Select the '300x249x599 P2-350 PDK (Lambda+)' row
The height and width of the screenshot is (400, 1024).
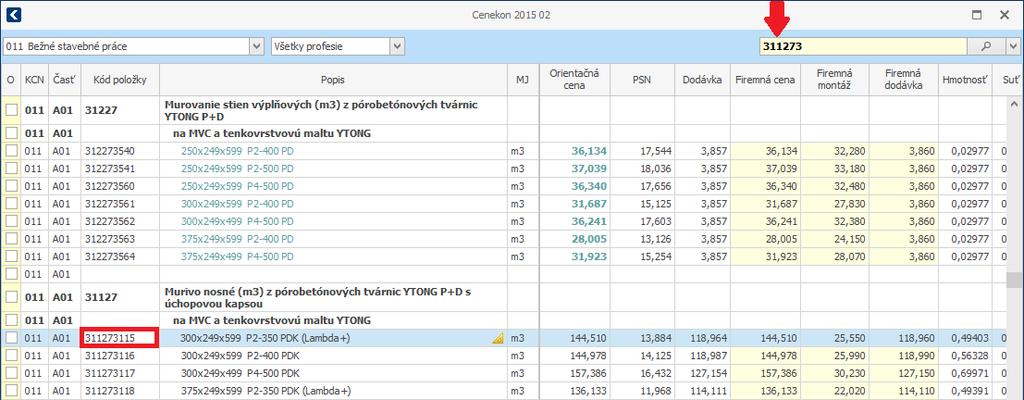503,338
